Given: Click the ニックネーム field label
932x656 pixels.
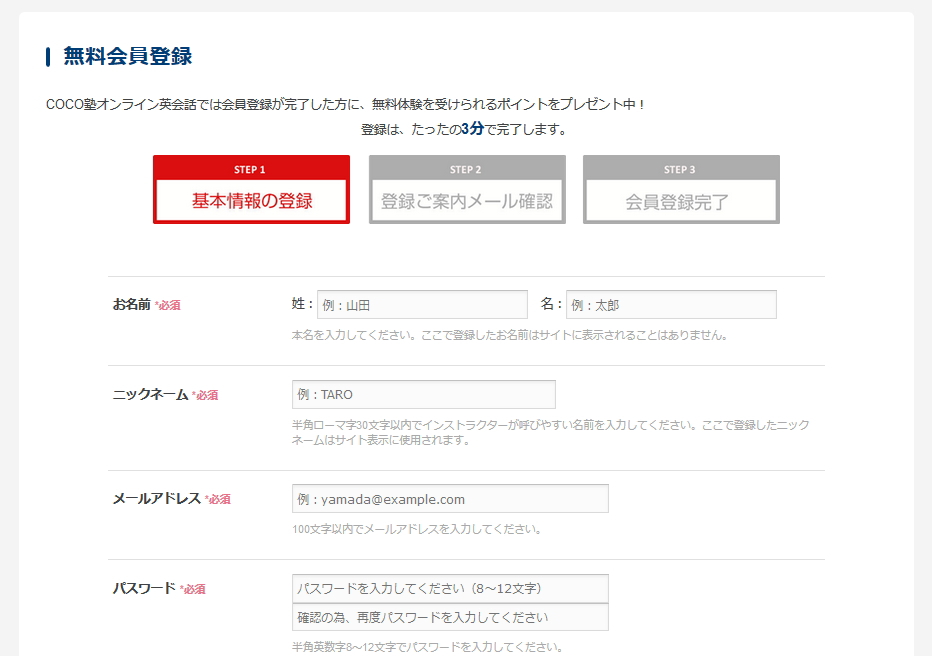Looking at the screenshot, I should click(150, 395).
